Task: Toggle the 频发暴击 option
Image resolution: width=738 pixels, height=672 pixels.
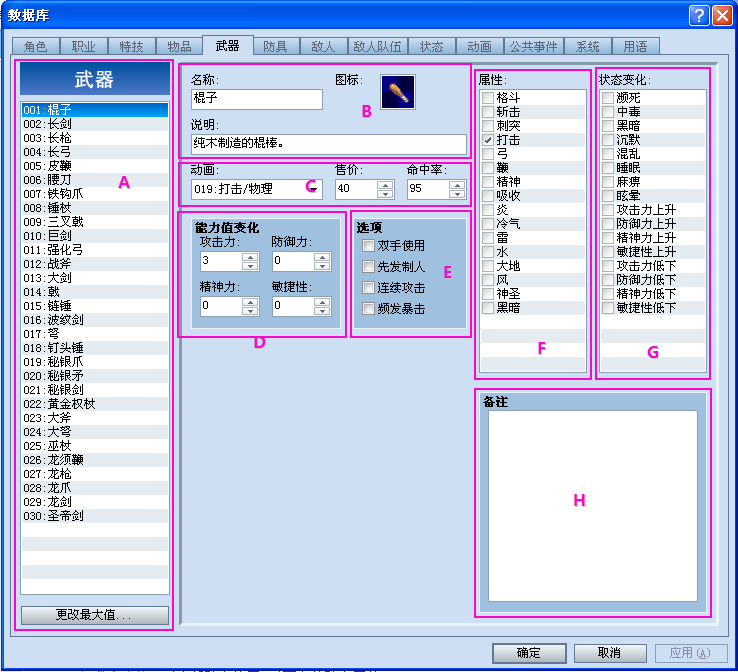Action: point(368,309)
